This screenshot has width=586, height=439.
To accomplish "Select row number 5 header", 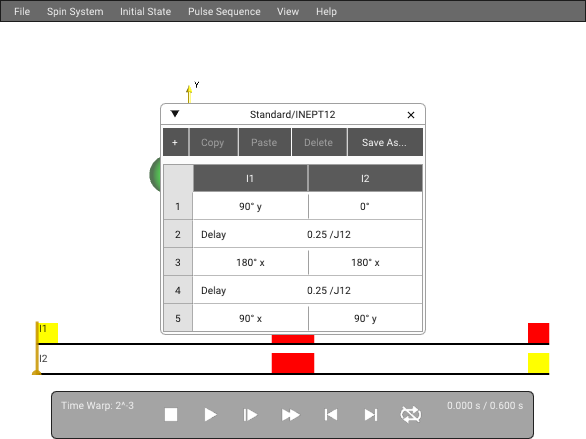I will coord(178,318).
